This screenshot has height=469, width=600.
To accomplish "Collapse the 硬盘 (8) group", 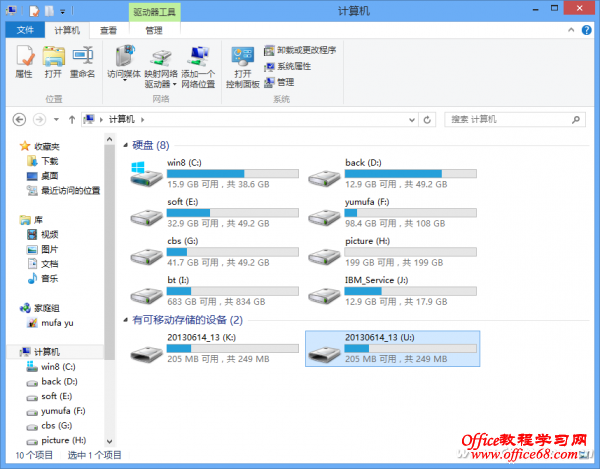I will tap(126, 145).
